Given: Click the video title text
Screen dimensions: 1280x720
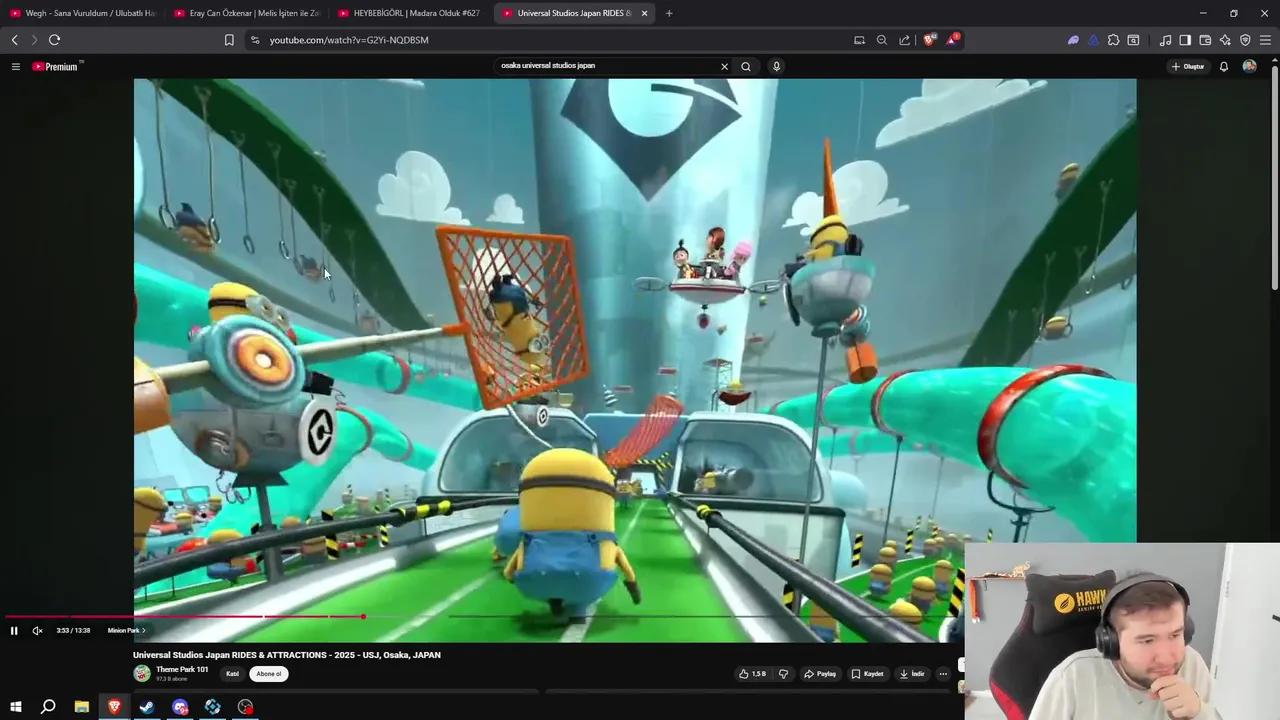Looking at the screenshot, I should [287, 655].
